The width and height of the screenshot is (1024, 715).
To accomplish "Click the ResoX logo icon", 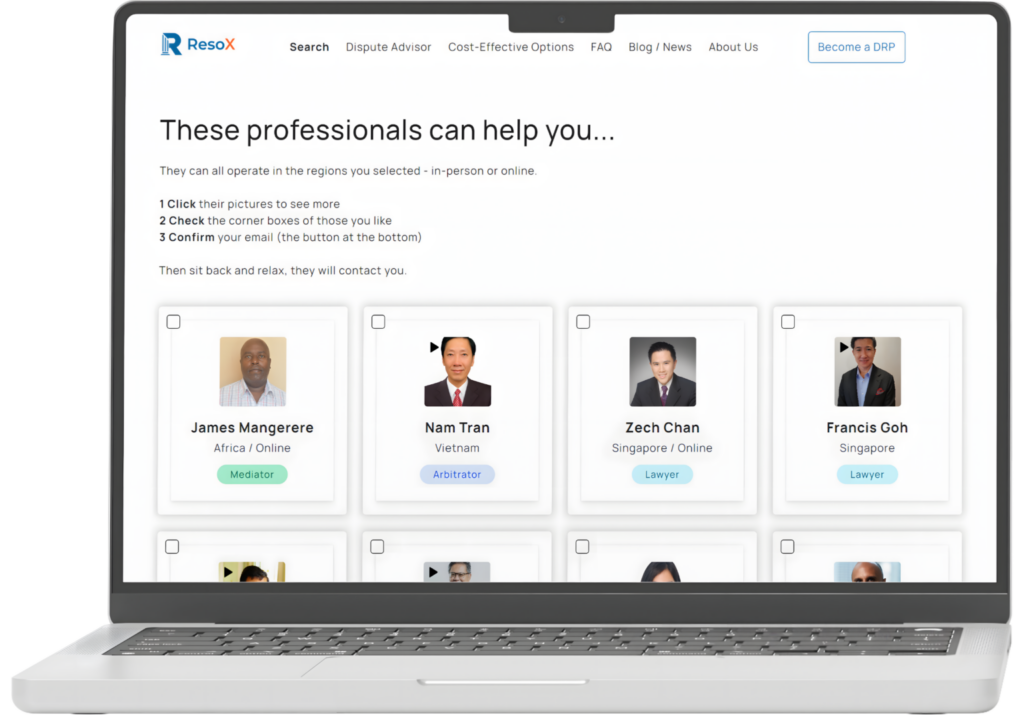I will (172, 44).
